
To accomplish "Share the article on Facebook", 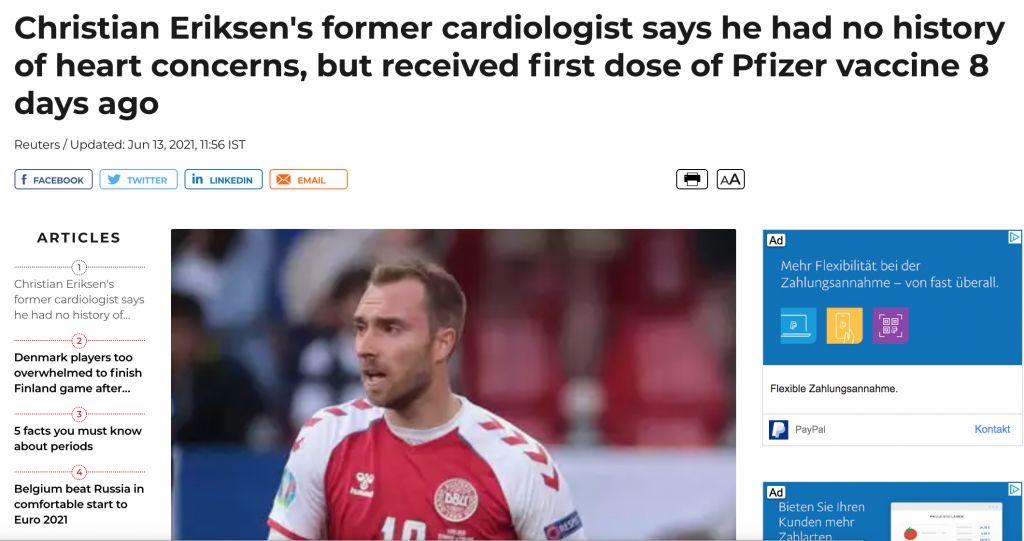I will click(x=54, y=180).
